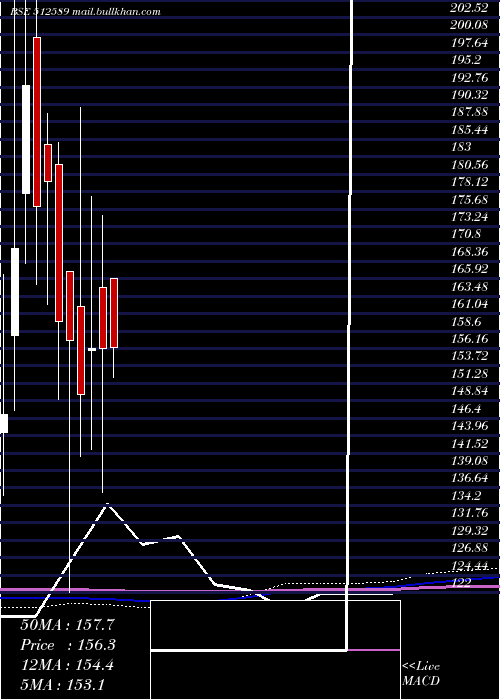
Task: Click the 168.36 price label
Action: click(x=469, y=251)
